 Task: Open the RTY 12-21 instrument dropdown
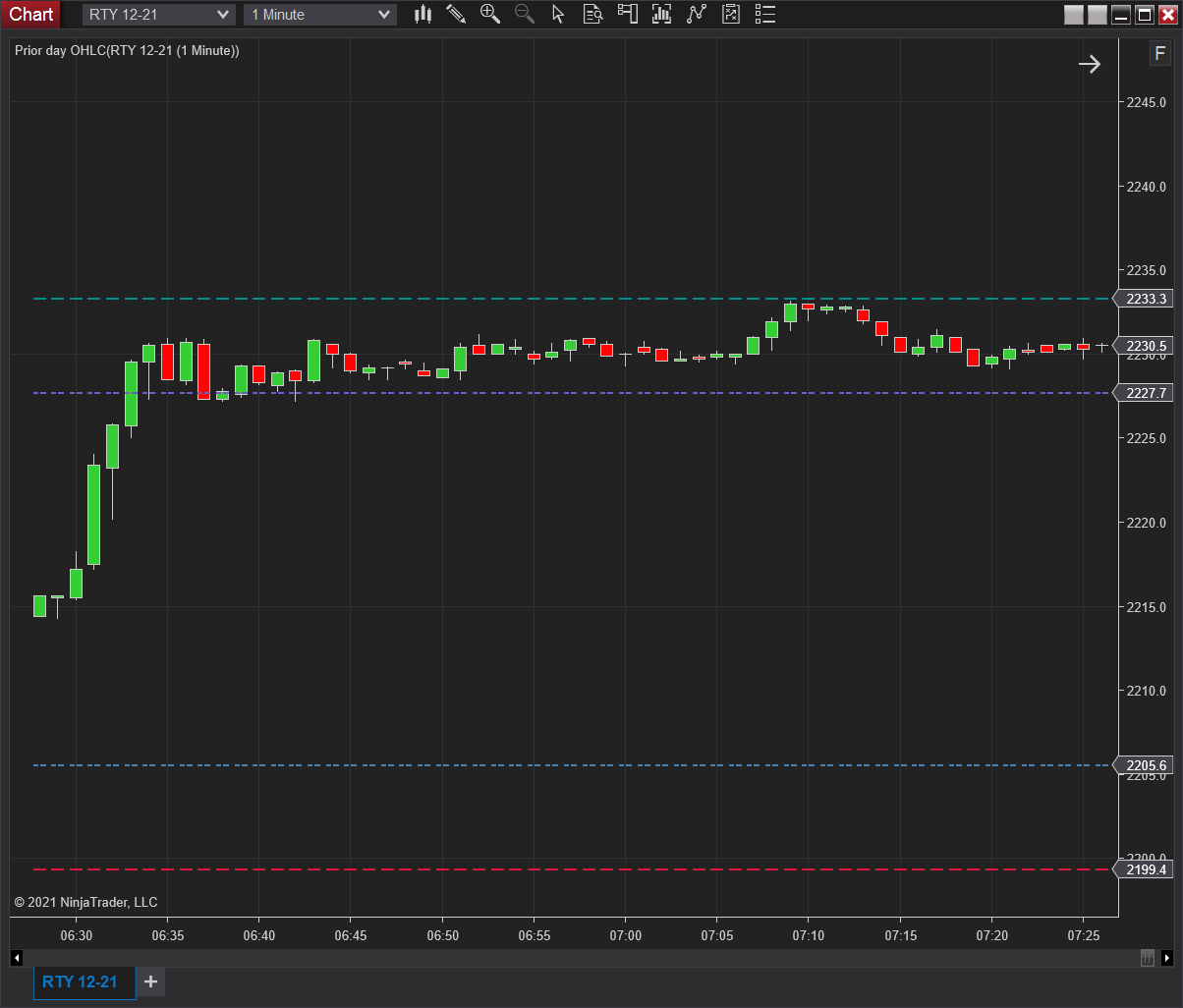pyautogui.click(x=159, y=15)
